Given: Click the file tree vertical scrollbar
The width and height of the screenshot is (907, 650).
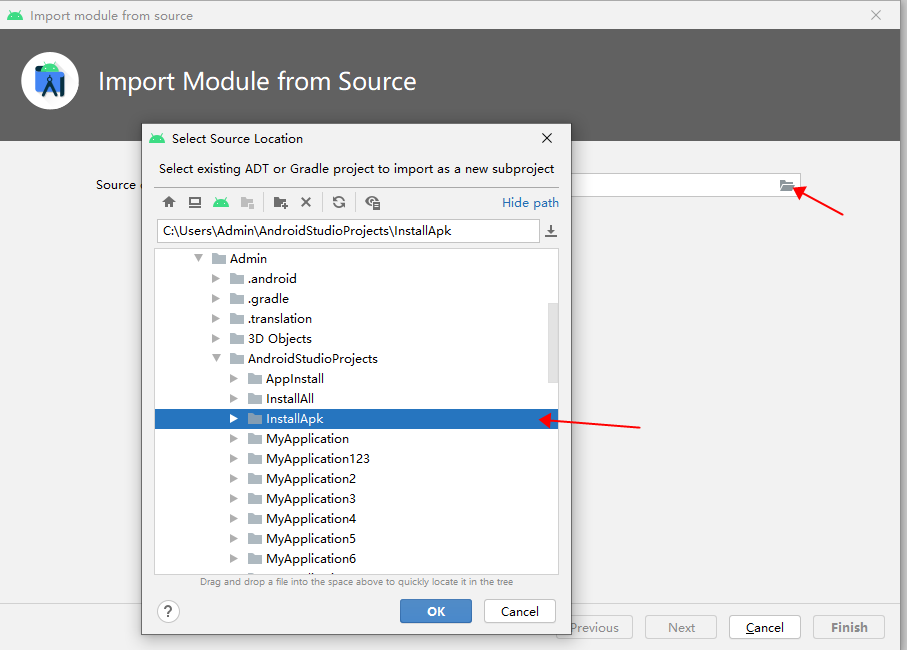Looking at the screenshot, I should [x=553, y=342].
